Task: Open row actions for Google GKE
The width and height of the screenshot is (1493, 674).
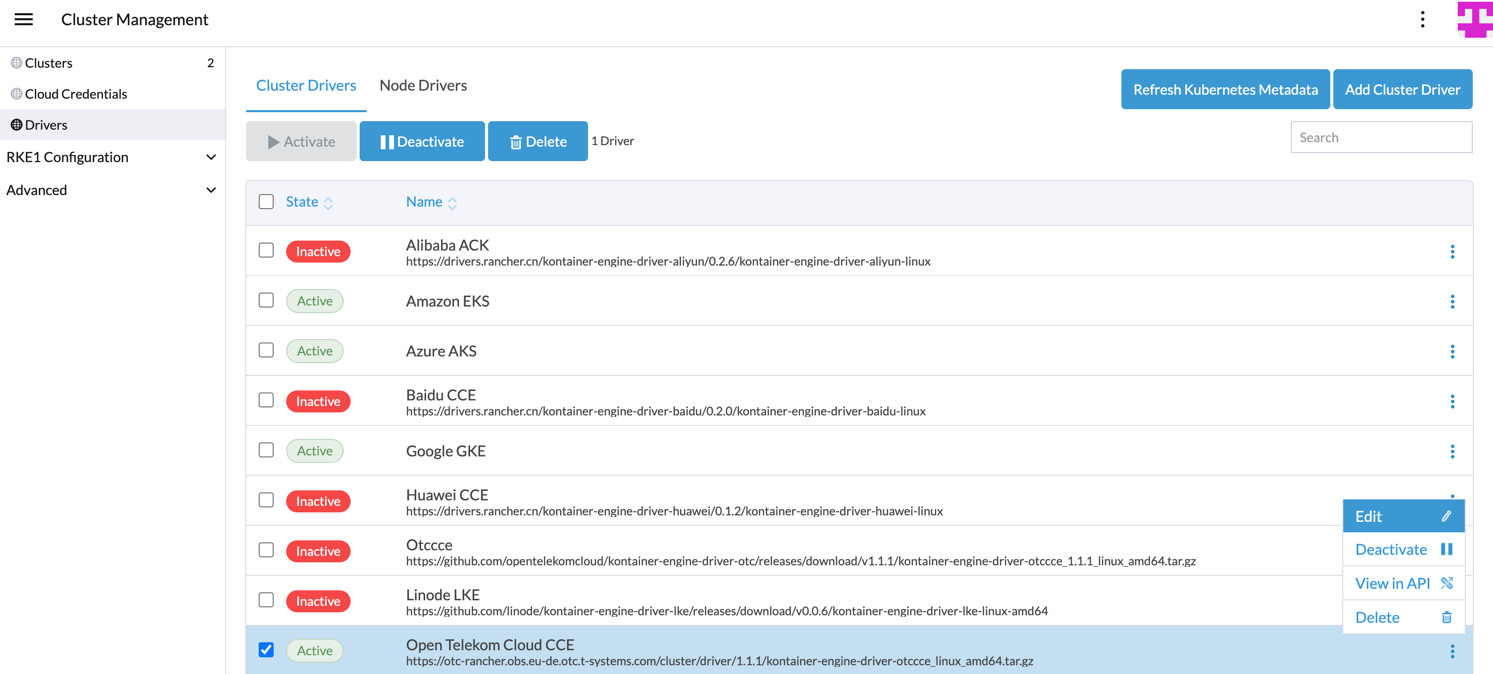Action: [x=1452, y=452]
